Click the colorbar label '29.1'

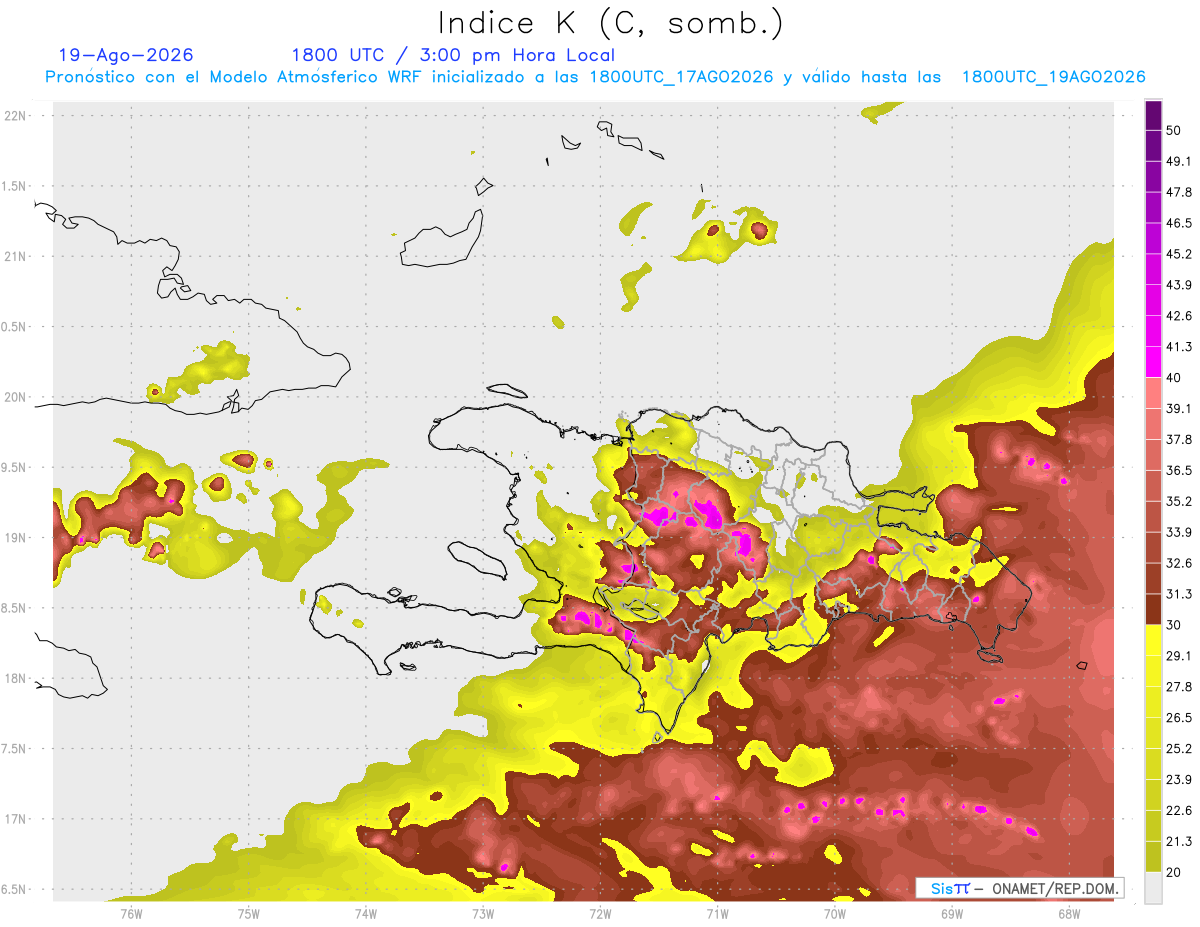1179,655
